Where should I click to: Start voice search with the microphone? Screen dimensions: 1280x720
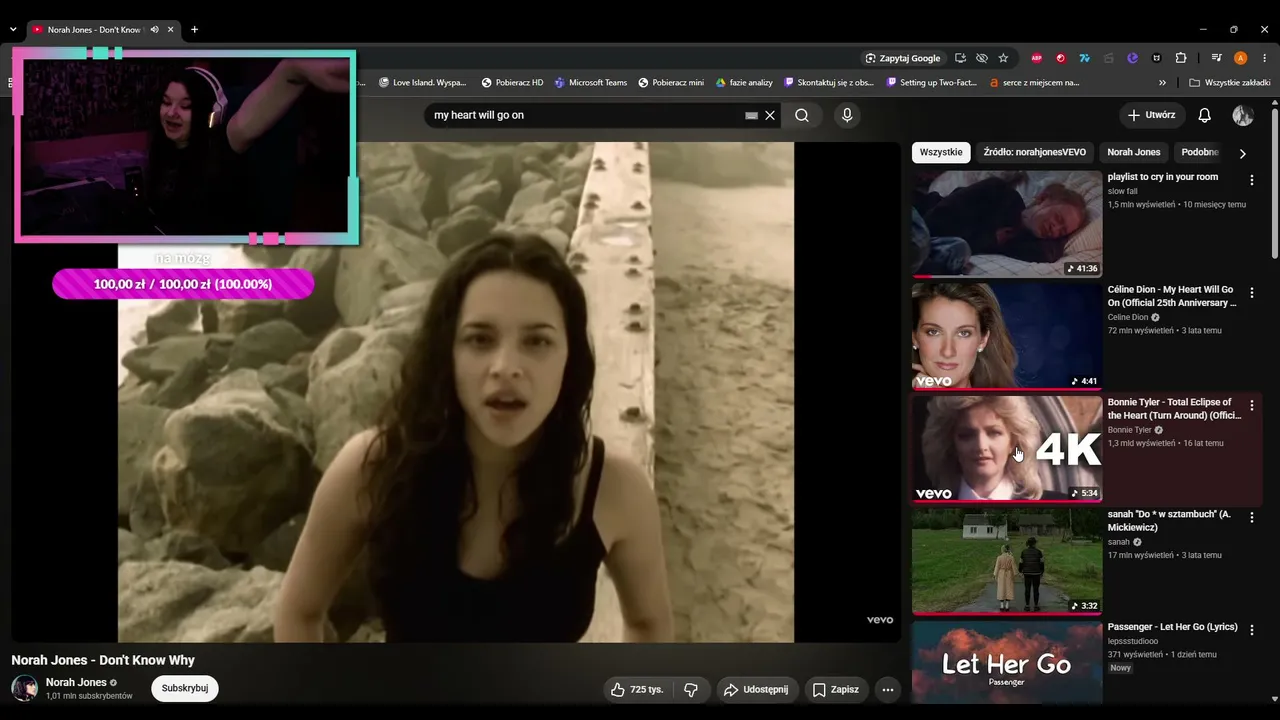coord(847,115)
